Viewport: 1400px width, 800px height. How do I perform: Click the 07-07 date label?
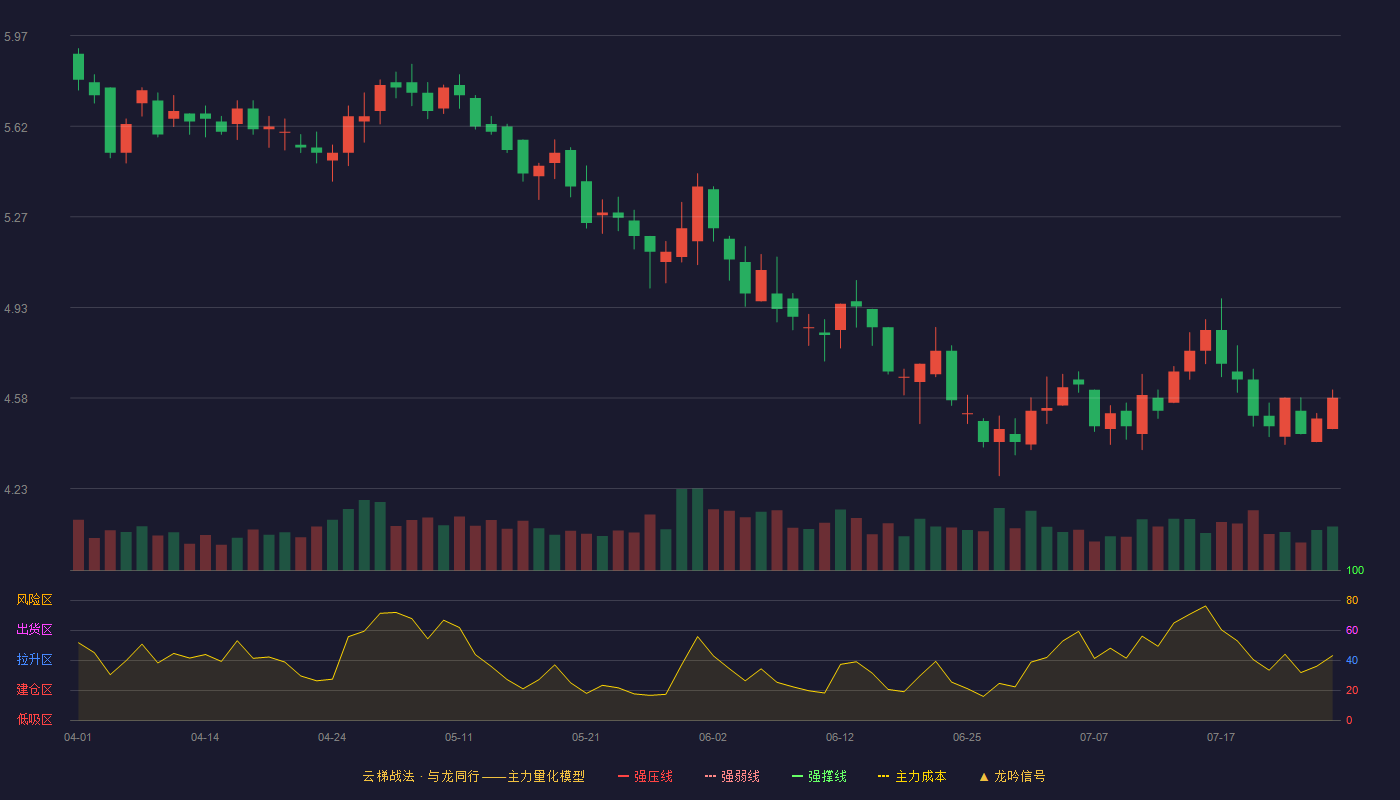click(1094, 737)
